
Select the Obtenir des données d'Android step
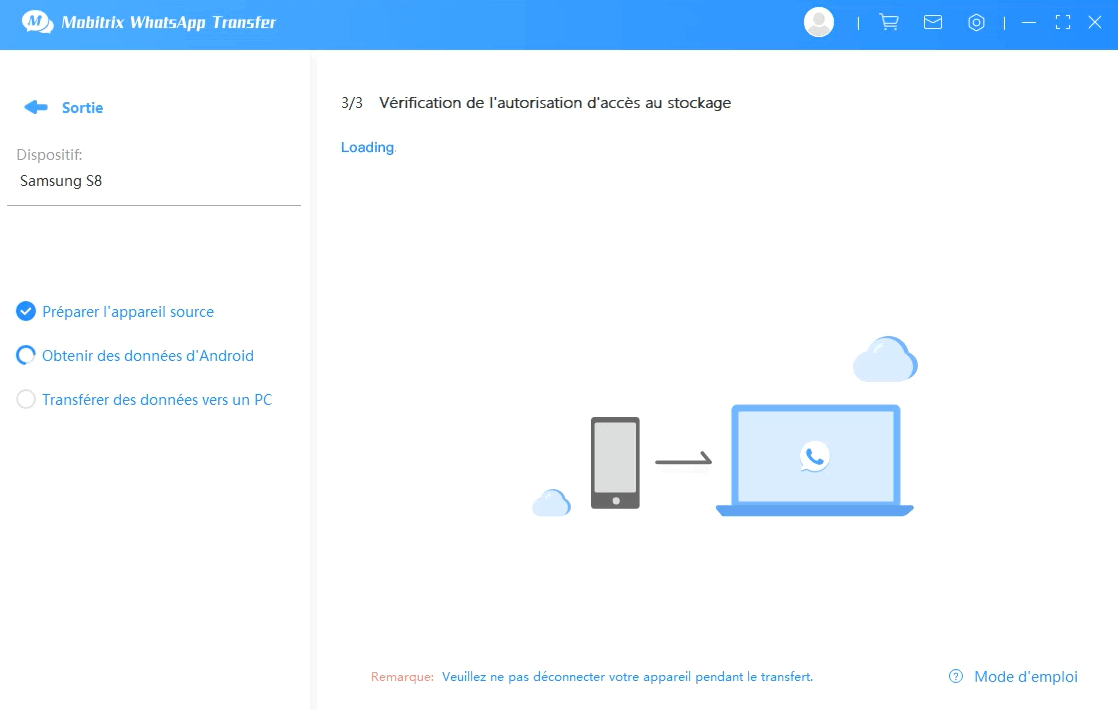pyautogui.click(x=147, y=355)
